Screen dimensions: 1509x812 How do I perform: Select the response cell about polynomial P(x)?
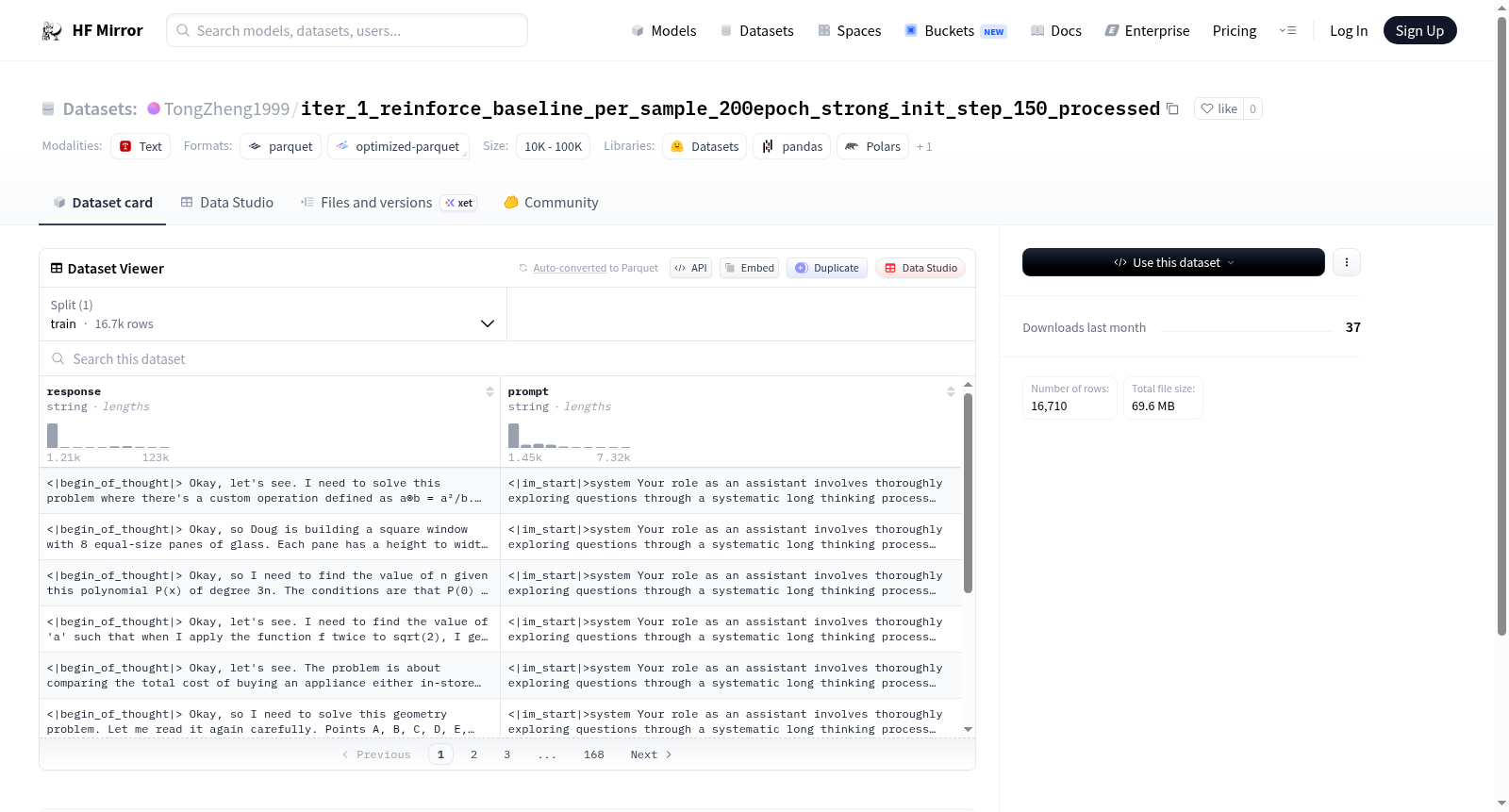pyautogui.click(x=269, y=584)
